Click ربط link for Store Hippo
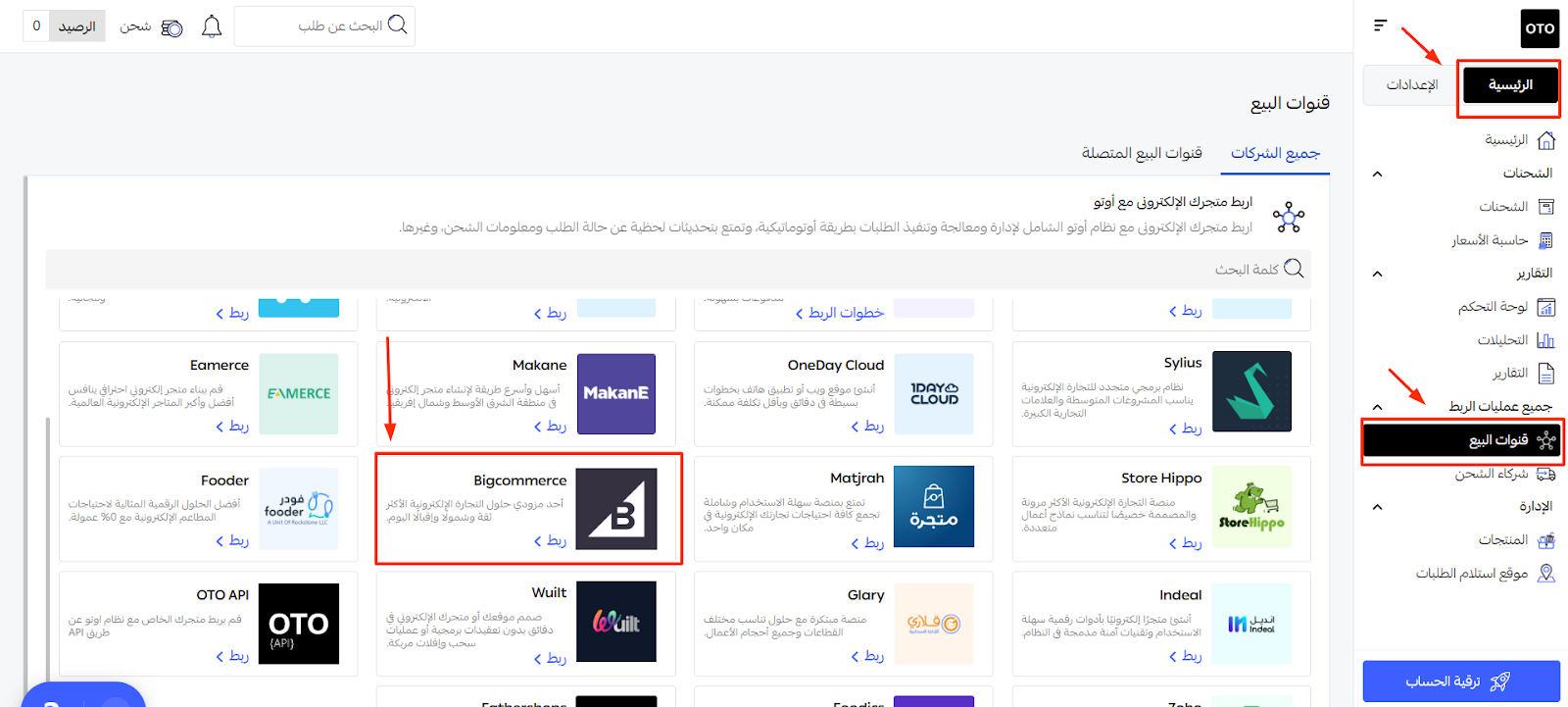1568x707 pixels. coord(1186,542)
